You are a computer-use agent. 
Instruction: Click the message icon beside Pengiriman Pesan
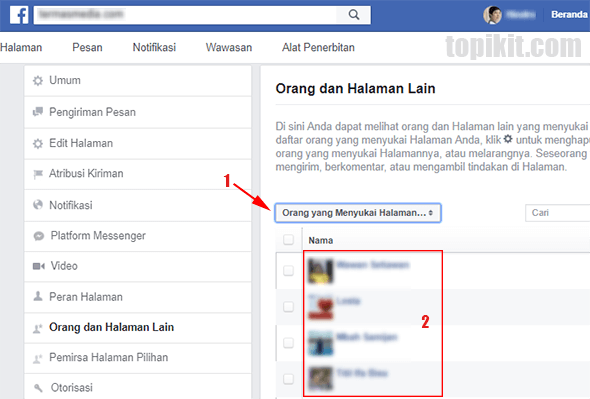point(38,112)
